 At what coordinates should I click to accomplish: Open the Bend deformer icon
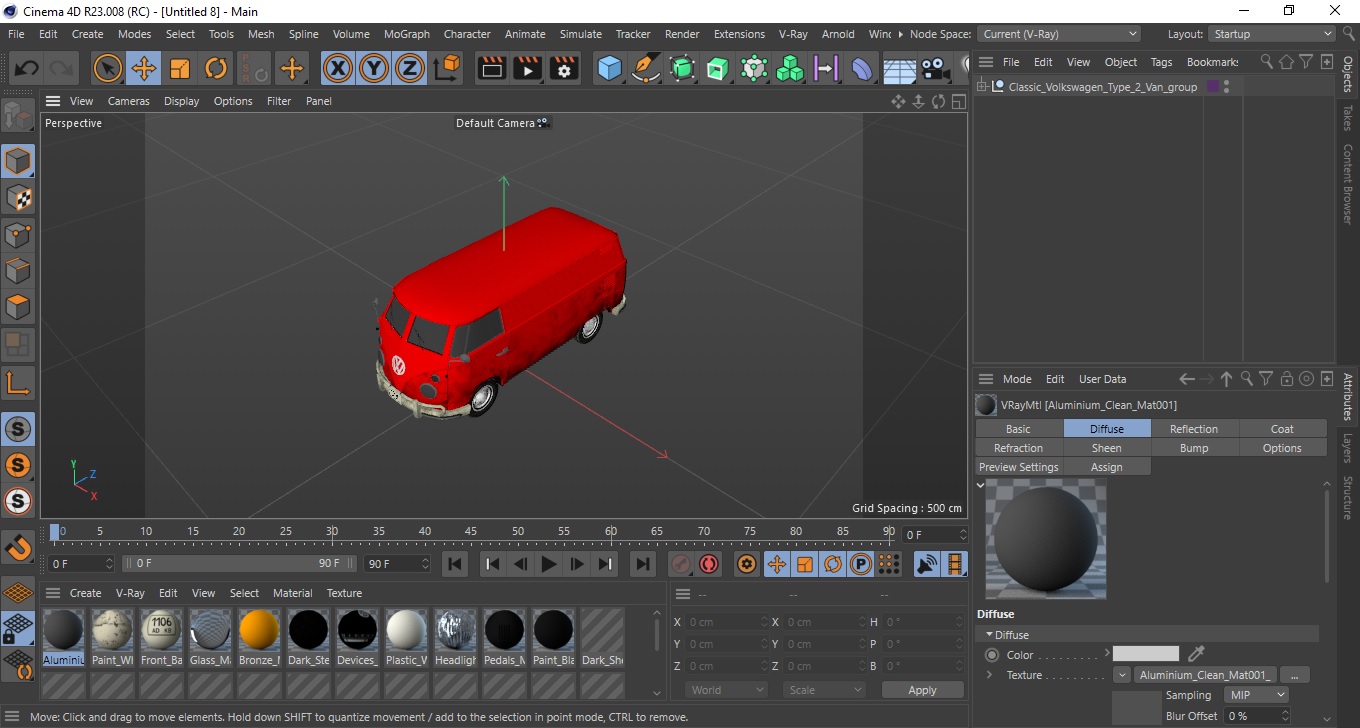[862, 68]
